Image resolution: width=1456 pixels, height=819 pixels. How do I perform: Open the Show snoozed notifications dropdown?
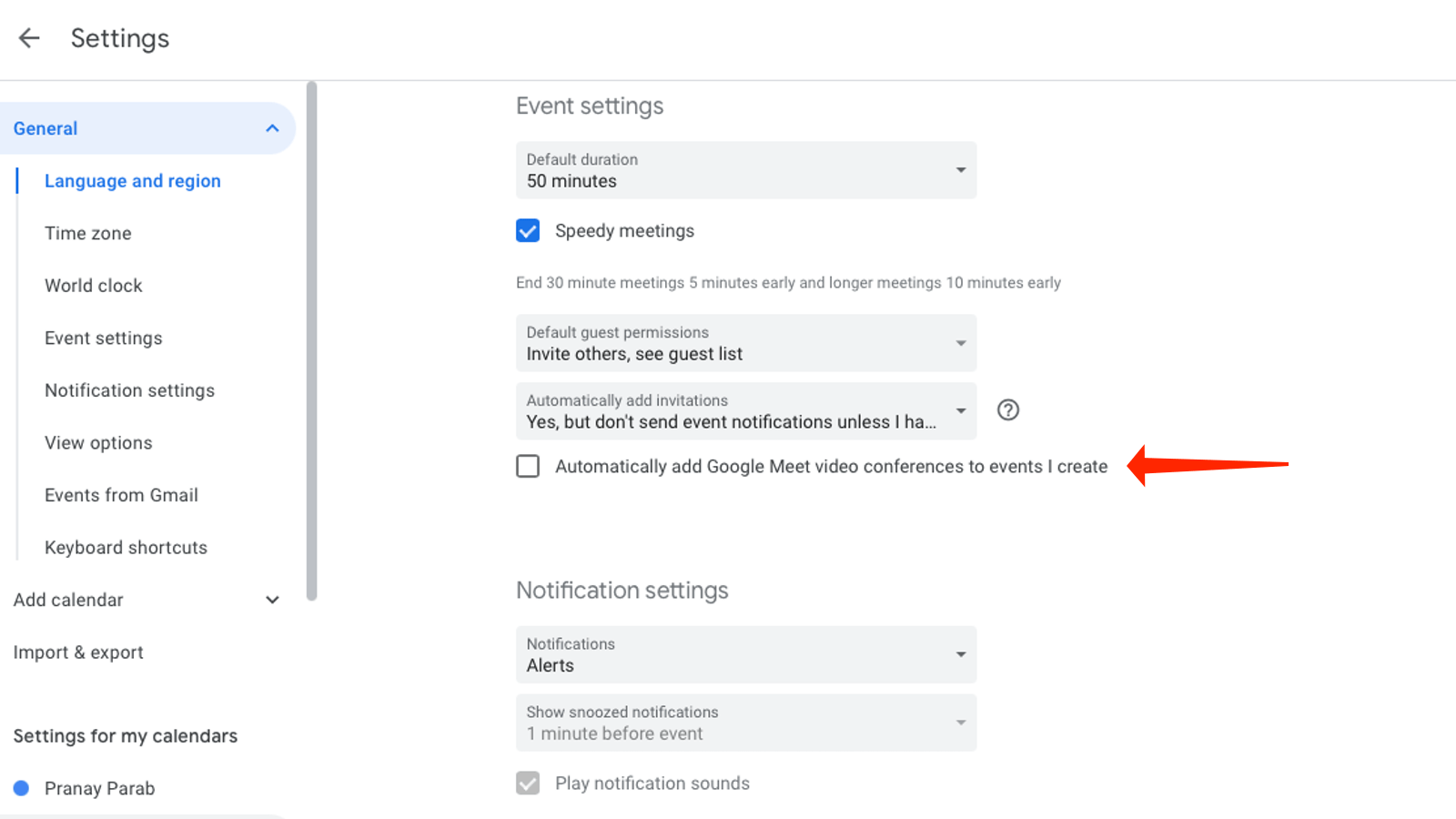[x=746, y=723]
